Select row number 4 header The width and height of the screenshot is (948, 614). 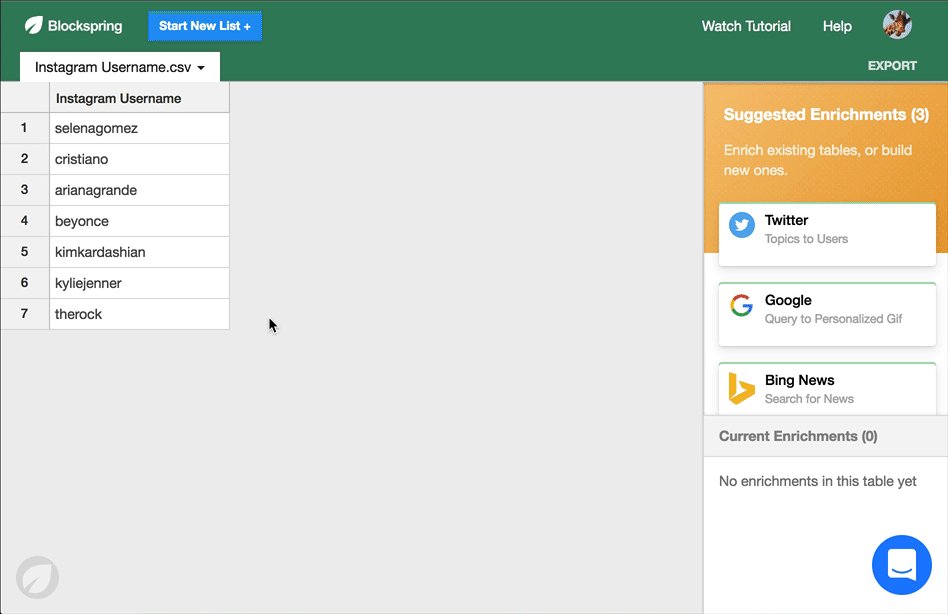[x=25, y=221]
